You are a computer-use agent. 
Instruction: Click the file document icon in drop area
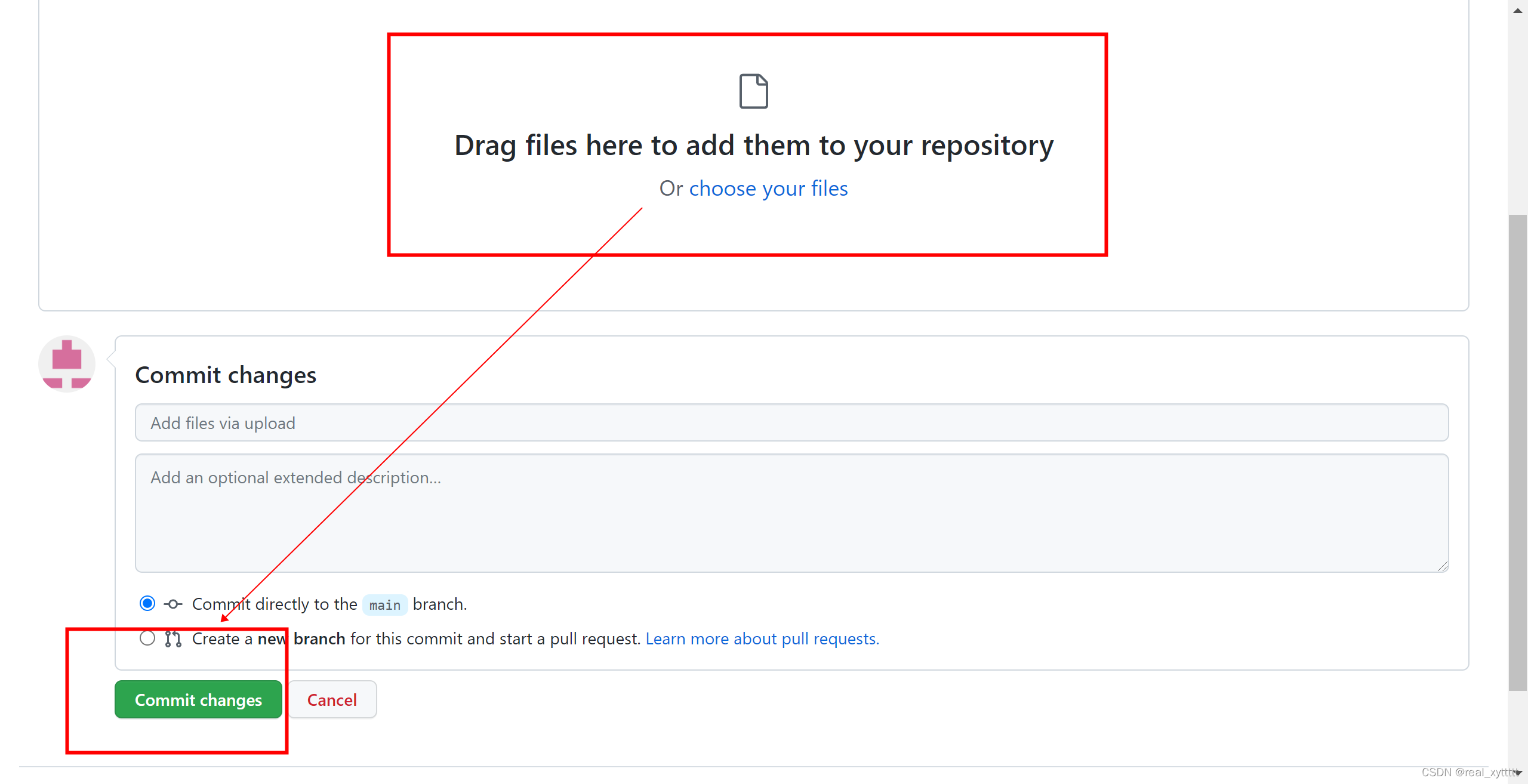pos(753,91)
